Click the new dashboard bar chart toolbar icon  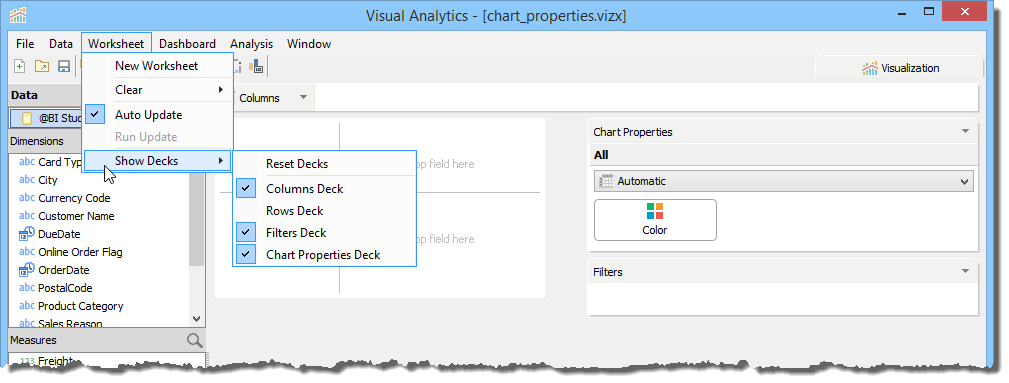(256, 66)
